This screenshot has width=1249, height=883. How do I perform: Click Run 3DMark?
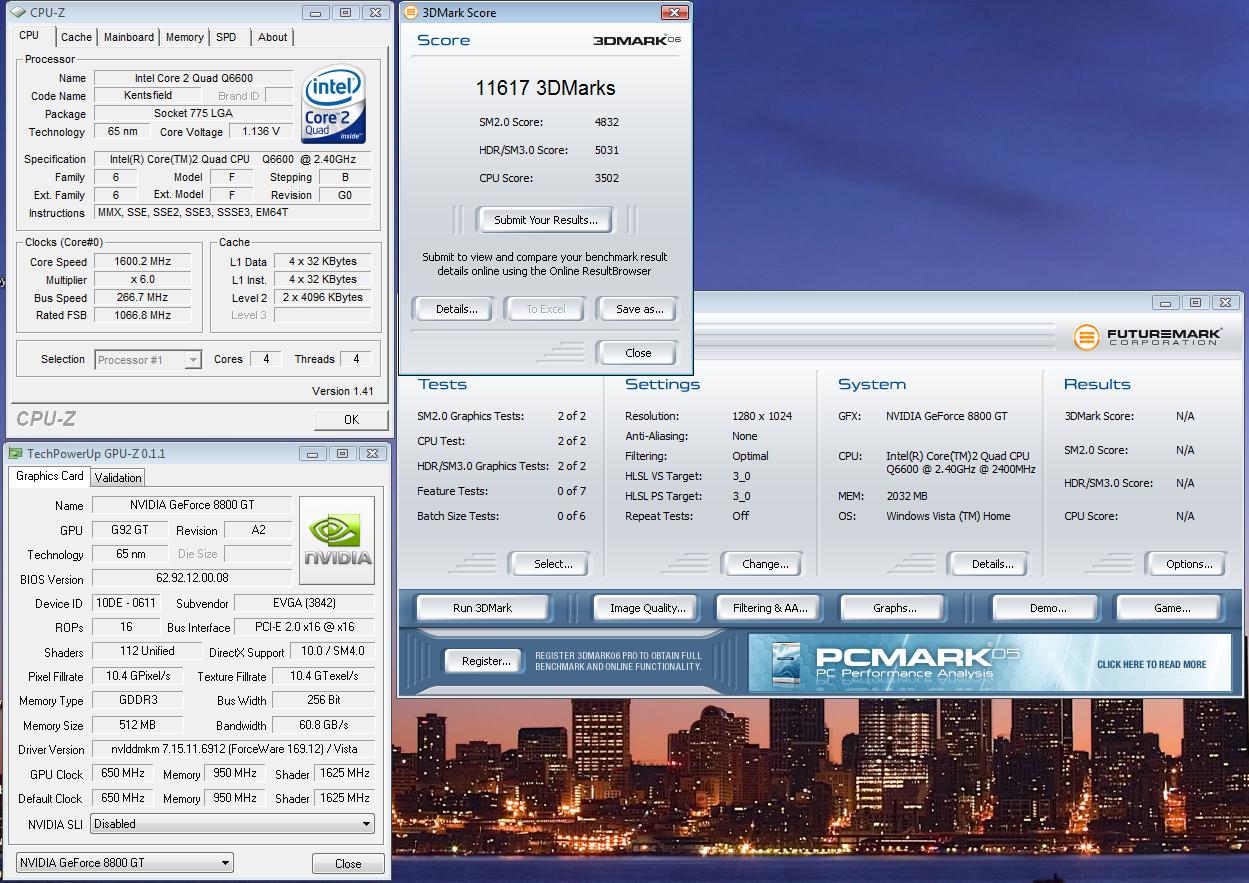[x=482, y=608]
